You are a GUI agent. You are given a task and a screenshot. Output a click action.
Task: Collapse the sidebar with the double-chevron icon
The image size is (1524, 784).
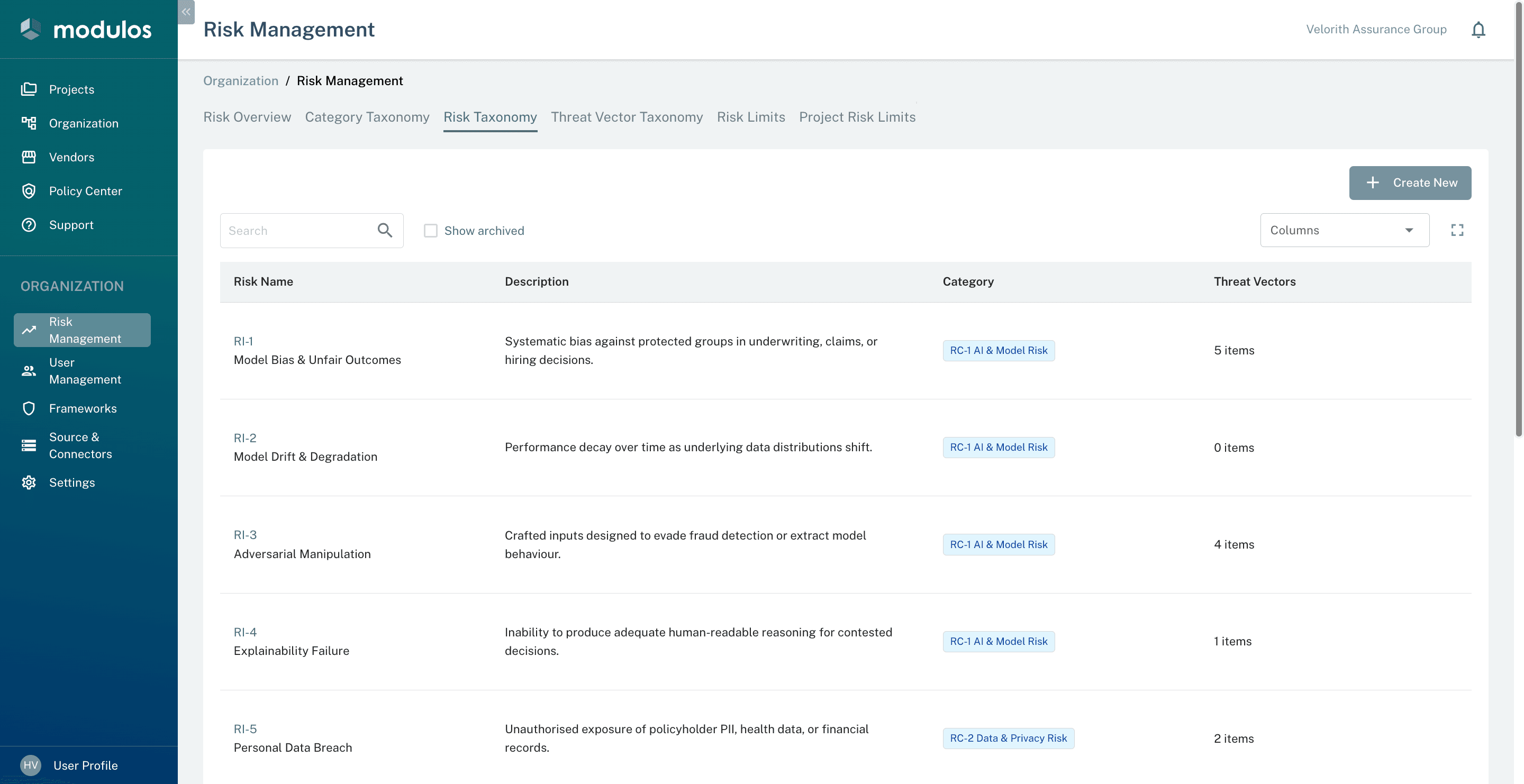point(186,12)
